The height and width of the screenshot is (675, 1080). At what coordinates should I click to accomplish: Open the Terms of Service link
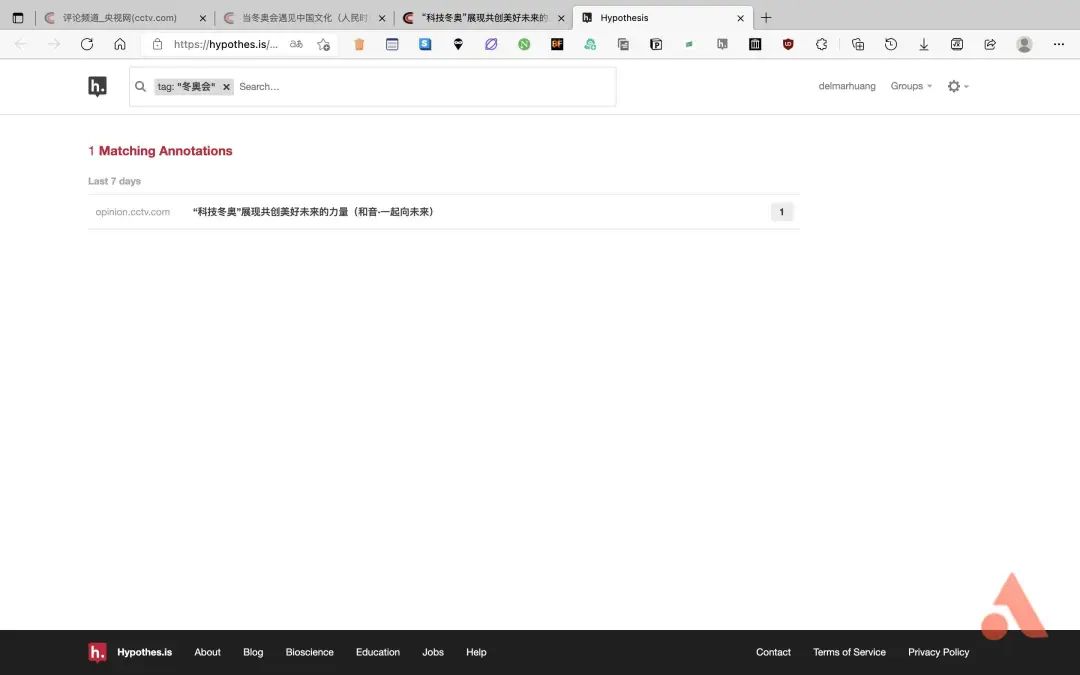[x=849, y=652]
